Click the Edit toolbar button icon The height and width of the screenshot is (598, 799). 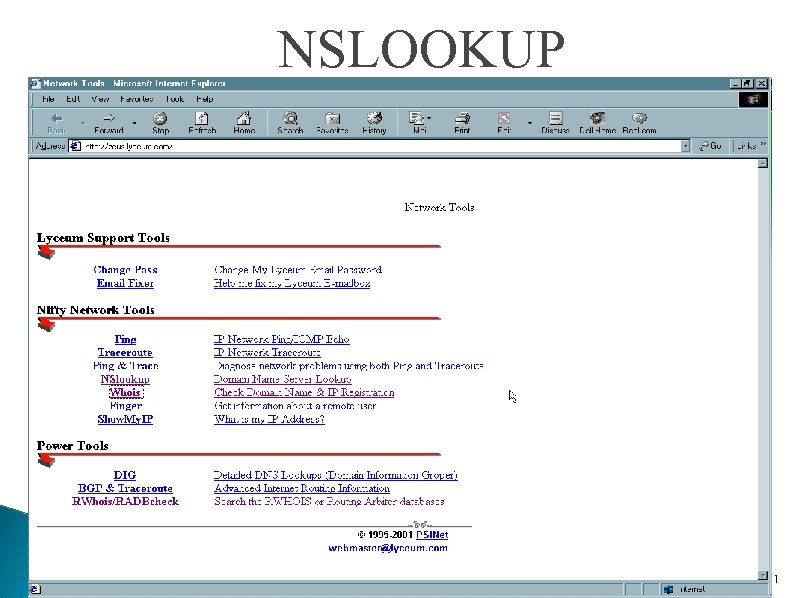[x=504, y=119]
